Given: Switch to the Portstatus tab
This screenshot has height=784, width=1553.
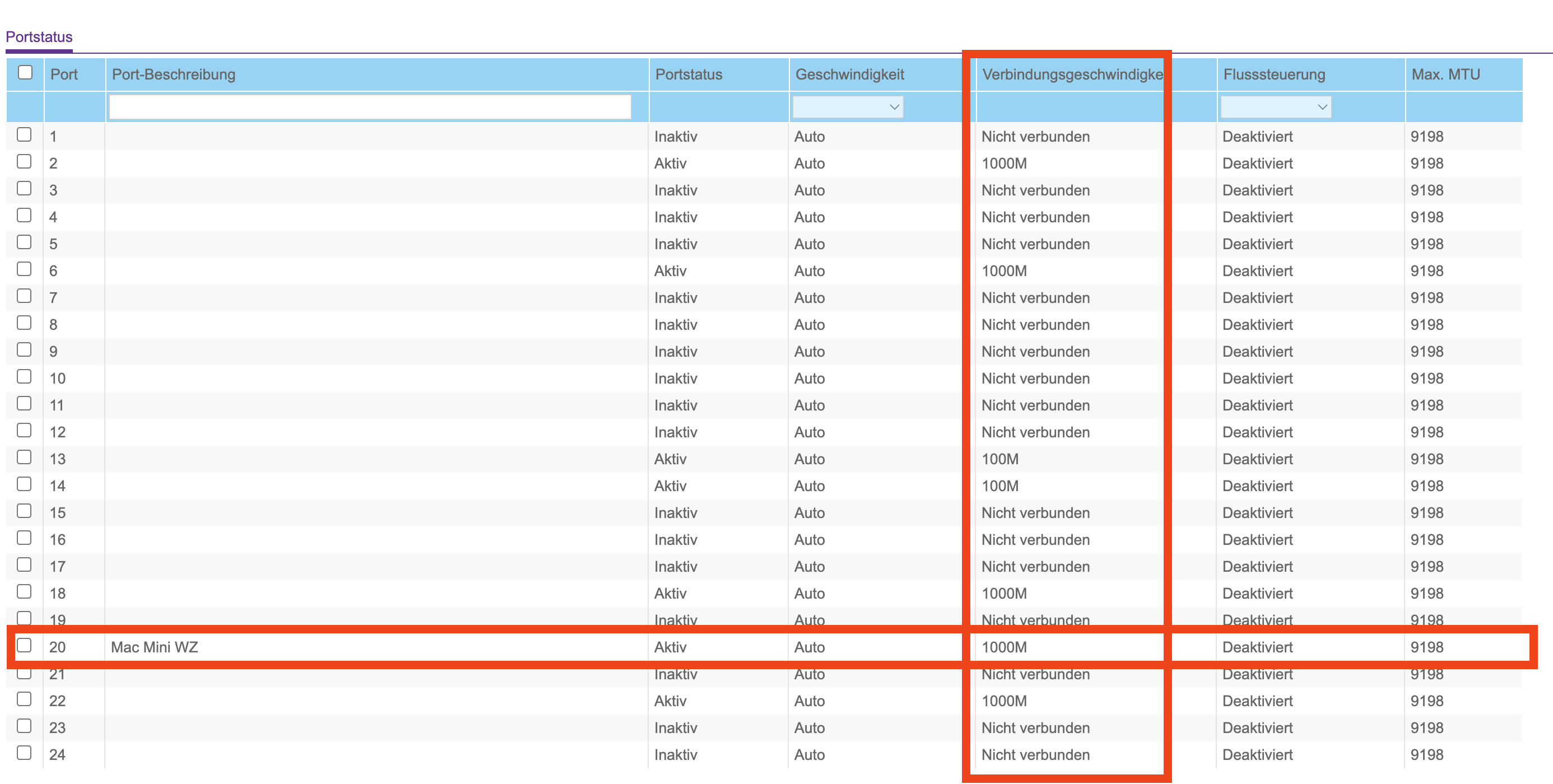Looking at the screenshot, I should tap(39, 37).
